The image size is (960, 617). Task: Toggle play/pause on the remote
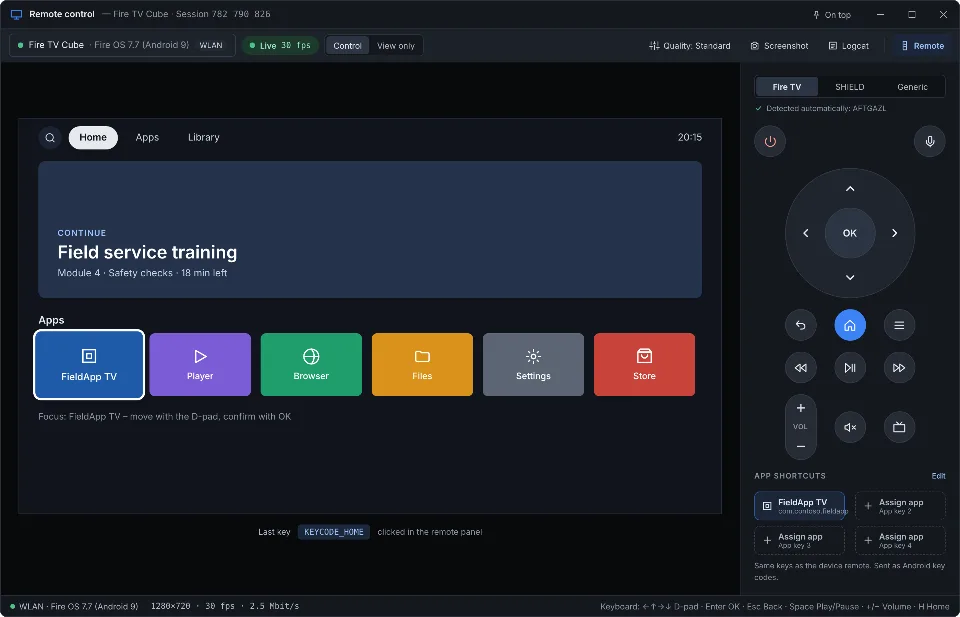click(x=850, y=368)
